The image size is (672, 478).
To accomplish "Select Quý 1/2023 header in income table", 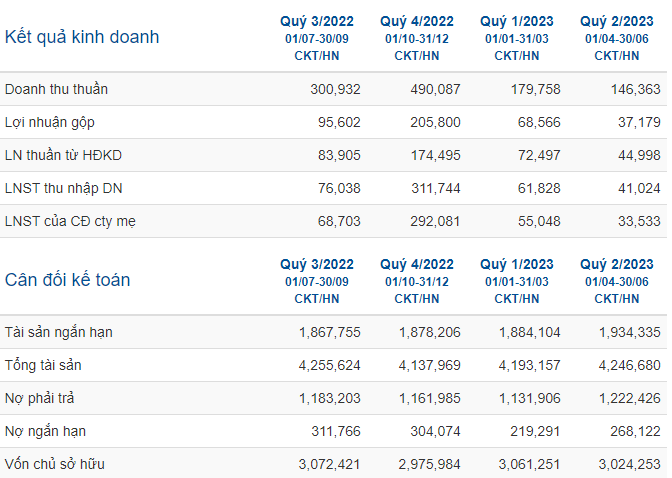I will pyautogui.click(x=517, y=21).
